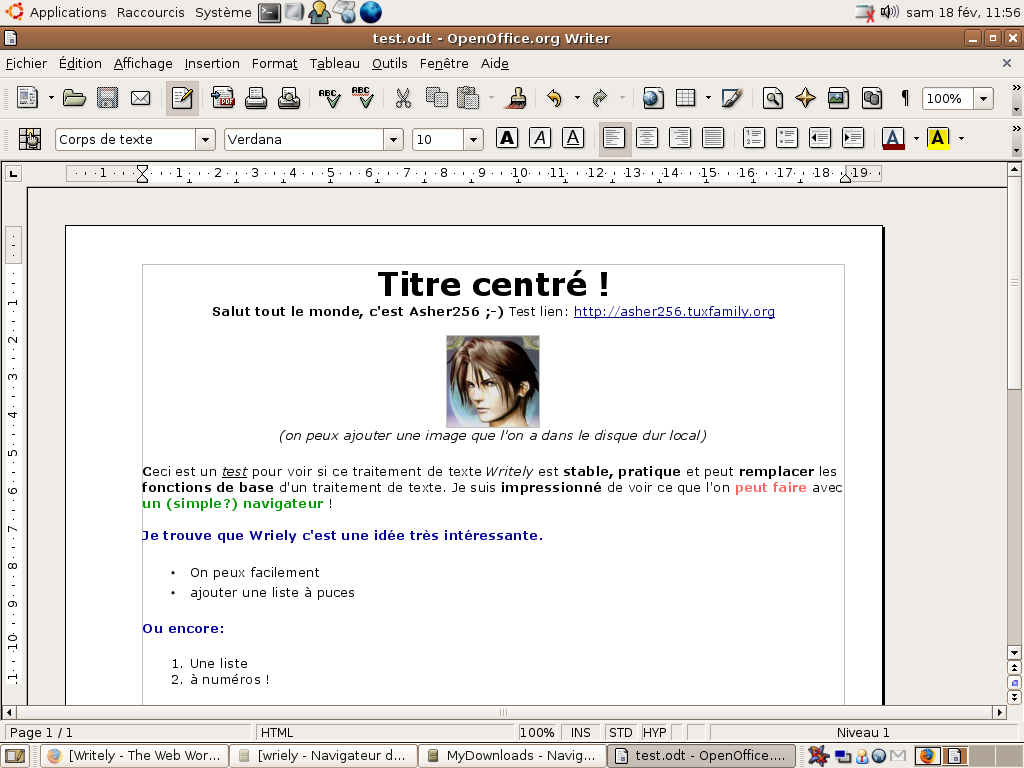Expand the Insert table dropdown arrow

(x=708, y=98)
